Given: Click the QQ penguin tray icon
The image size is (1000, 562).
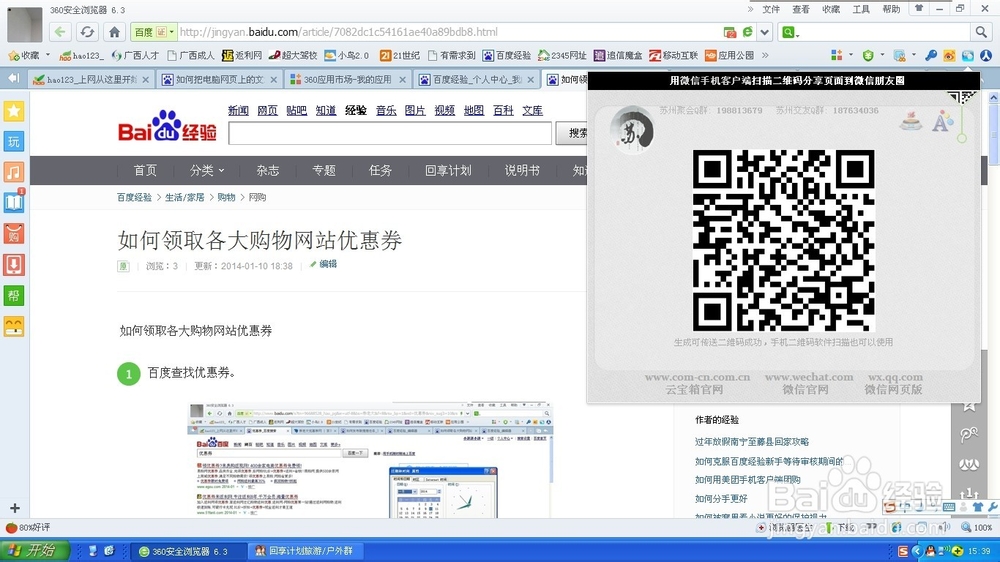Looking at the screenshot, I should pos(930,551).
